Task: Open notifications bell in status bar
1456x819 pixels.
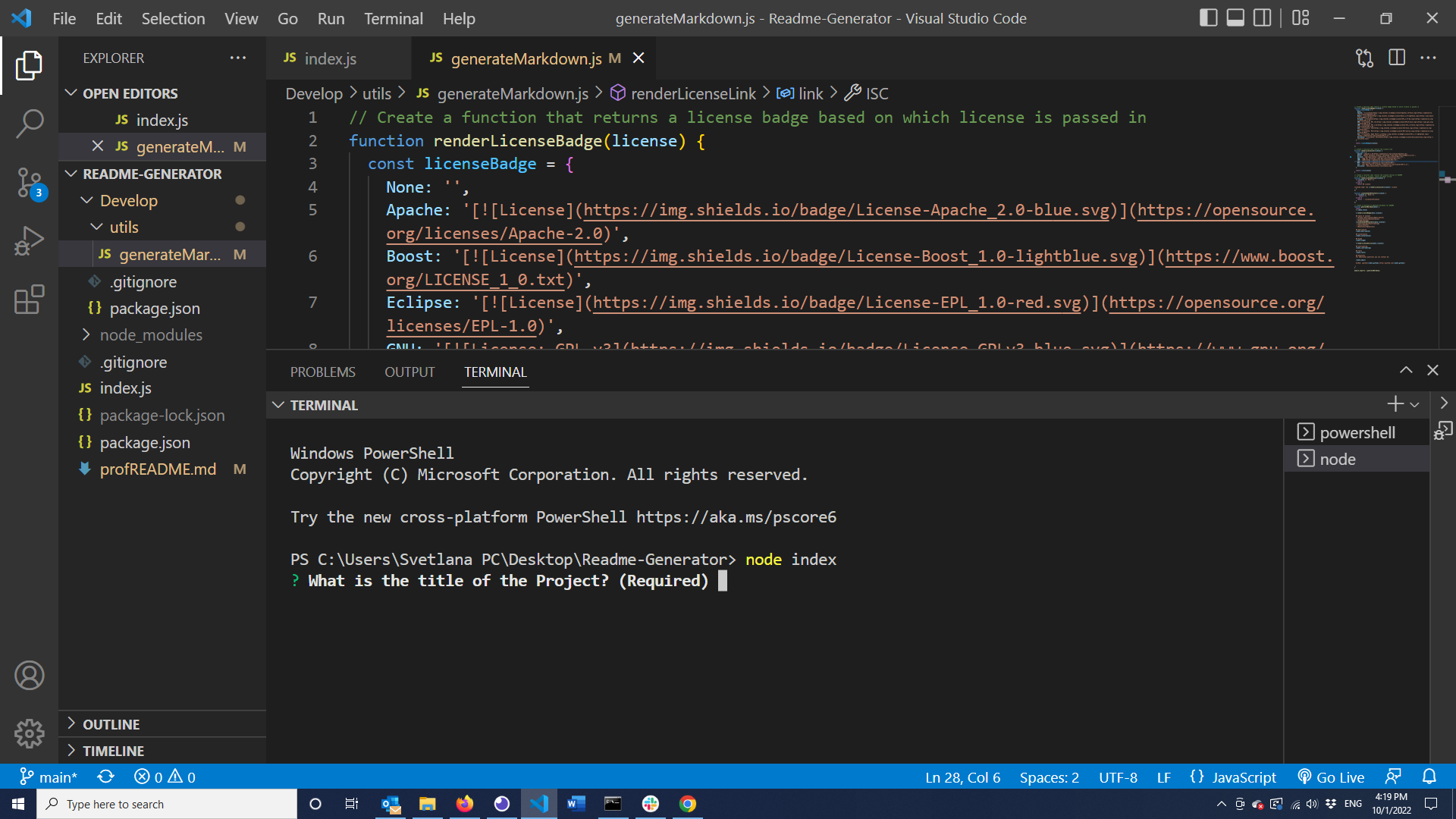Action: coord(1429,777)
